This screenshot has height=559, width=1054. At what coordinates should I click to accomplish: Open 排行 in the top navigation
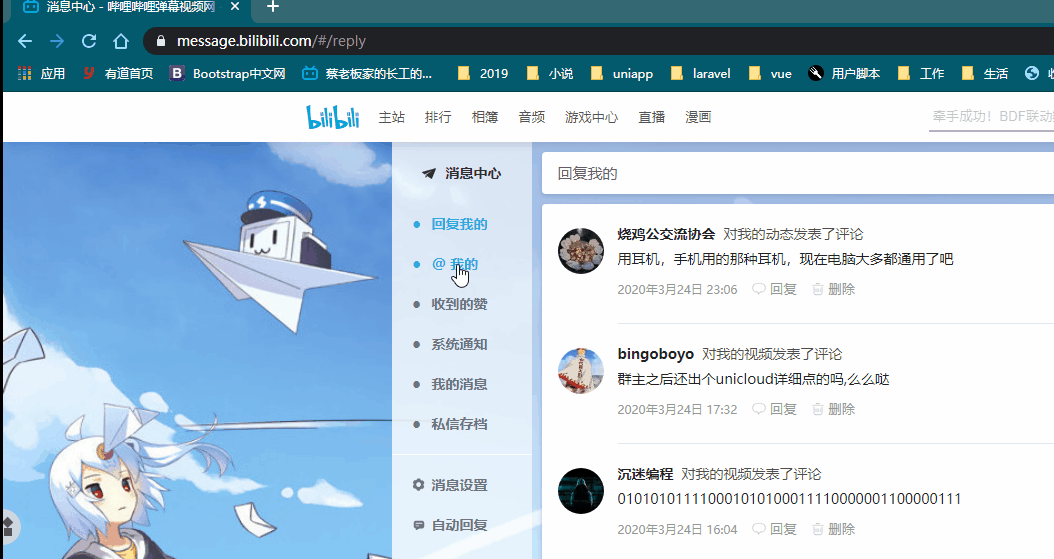point(438,117)
